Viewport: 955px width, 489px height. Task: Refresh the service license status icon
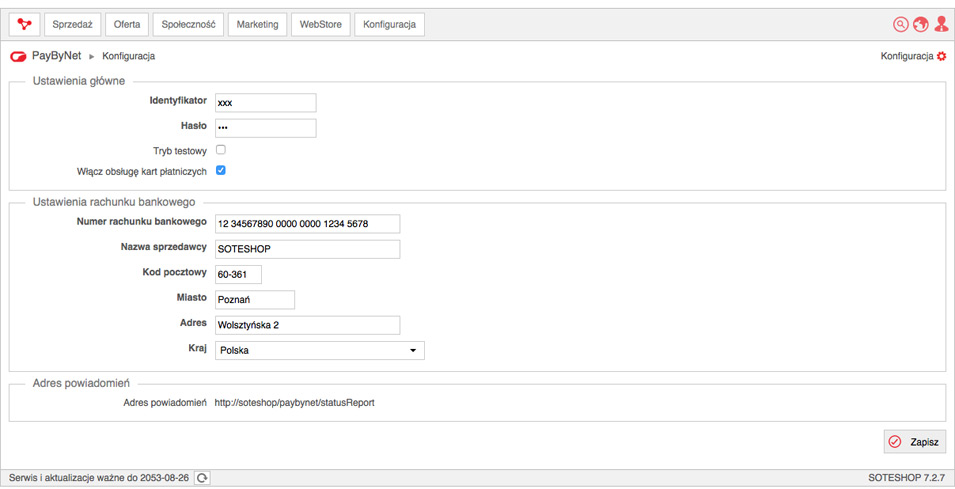[202, 478]
